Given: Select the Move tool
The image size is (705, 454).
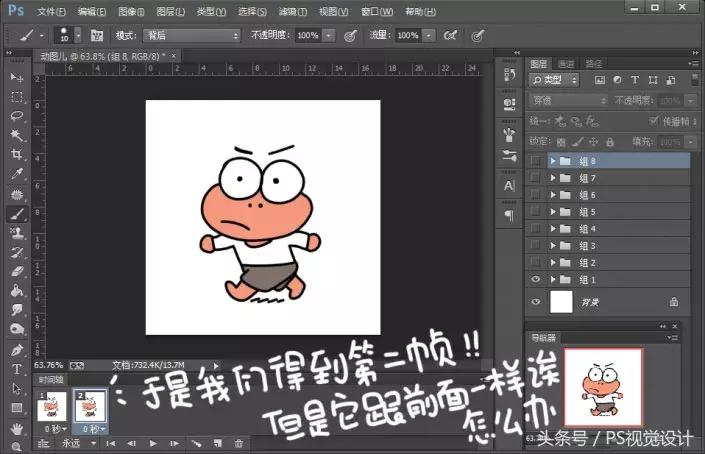Looking at the screenshot, I should [x=17, y=78].
